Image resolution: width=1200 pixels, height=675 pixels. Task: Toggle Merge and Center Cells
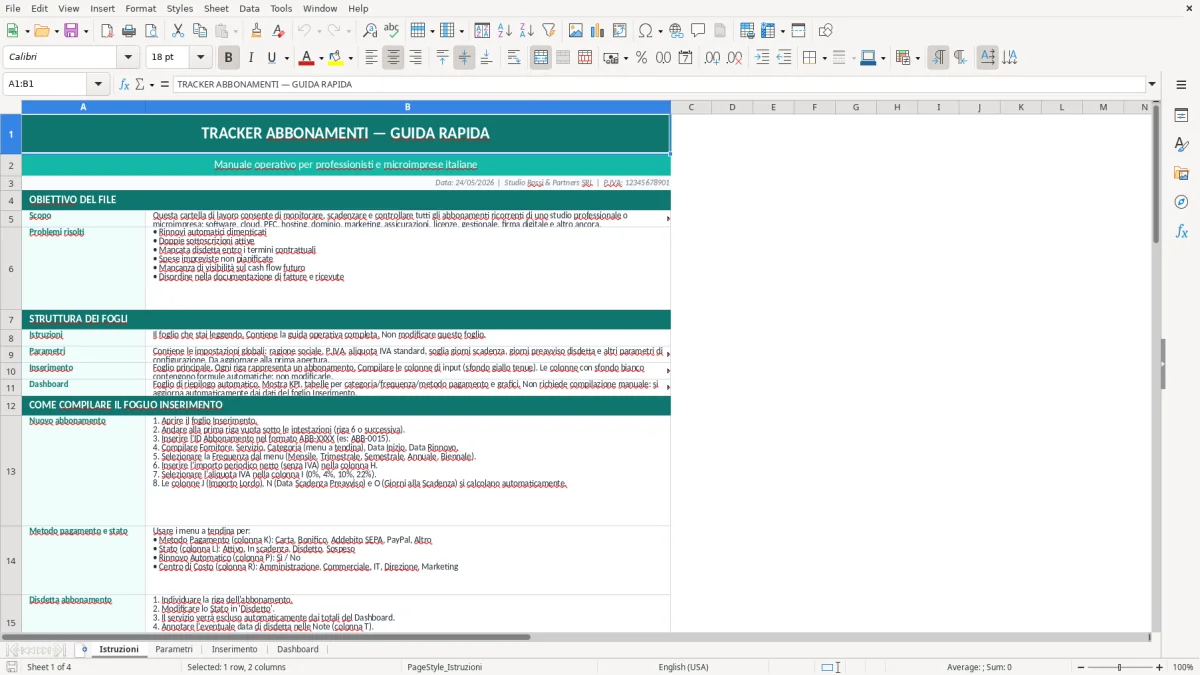[541, 58]
